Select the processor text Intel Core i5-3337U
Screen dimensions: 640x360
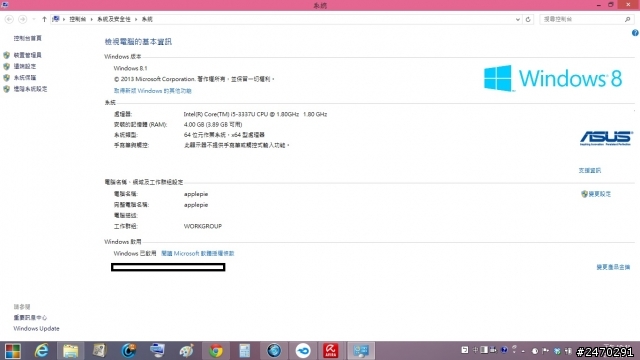click(x=255, y=114)
